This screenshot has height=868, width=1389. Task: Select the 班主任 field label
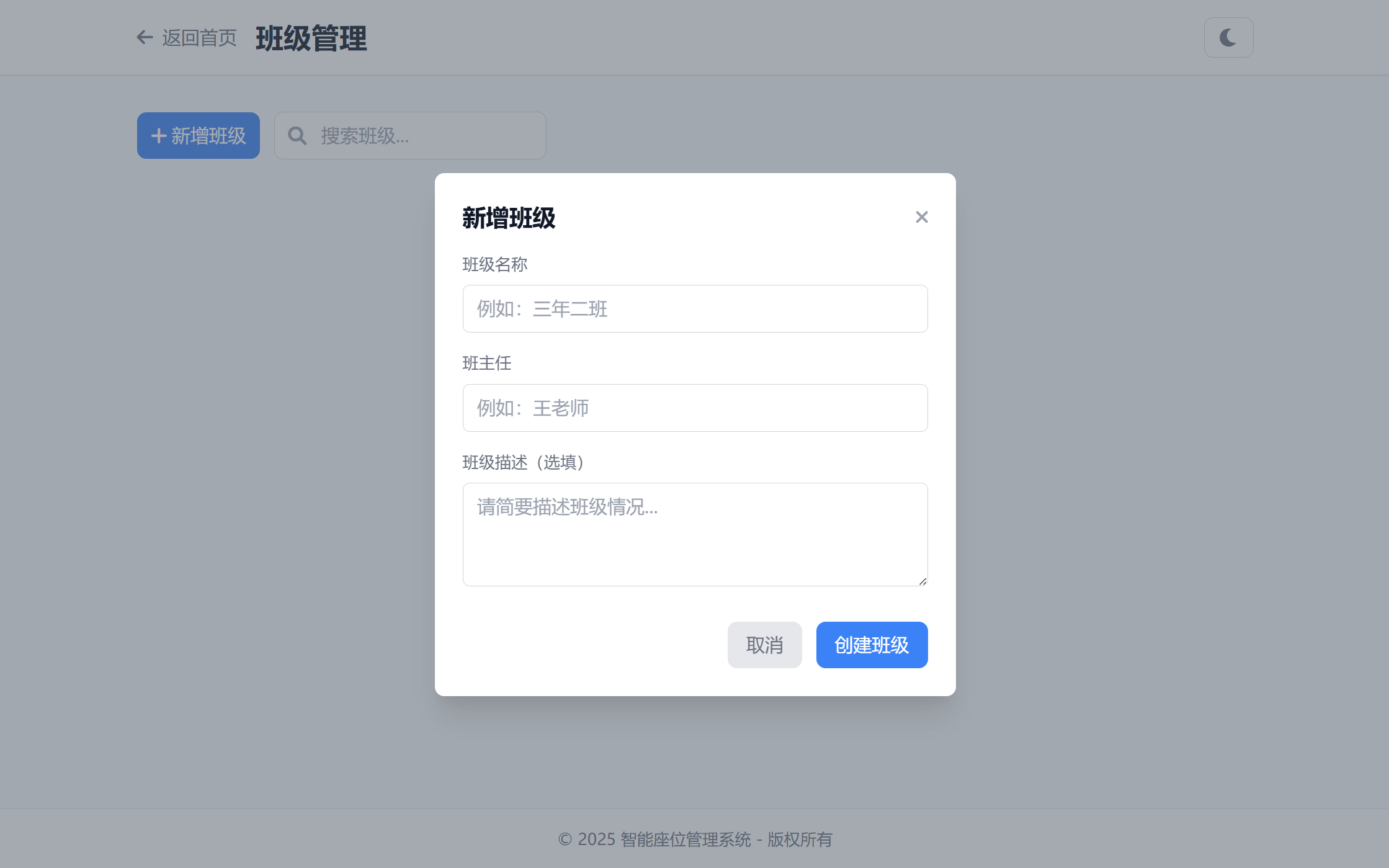[486, 364]
